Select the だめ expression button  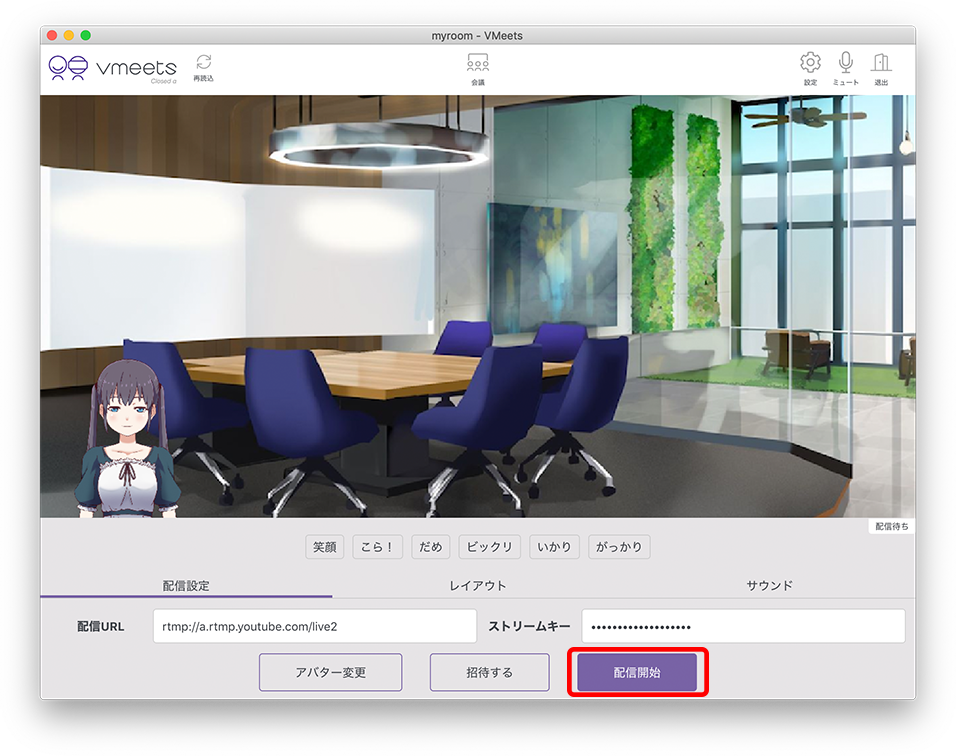pyautogui.click(x=431, y=547)
